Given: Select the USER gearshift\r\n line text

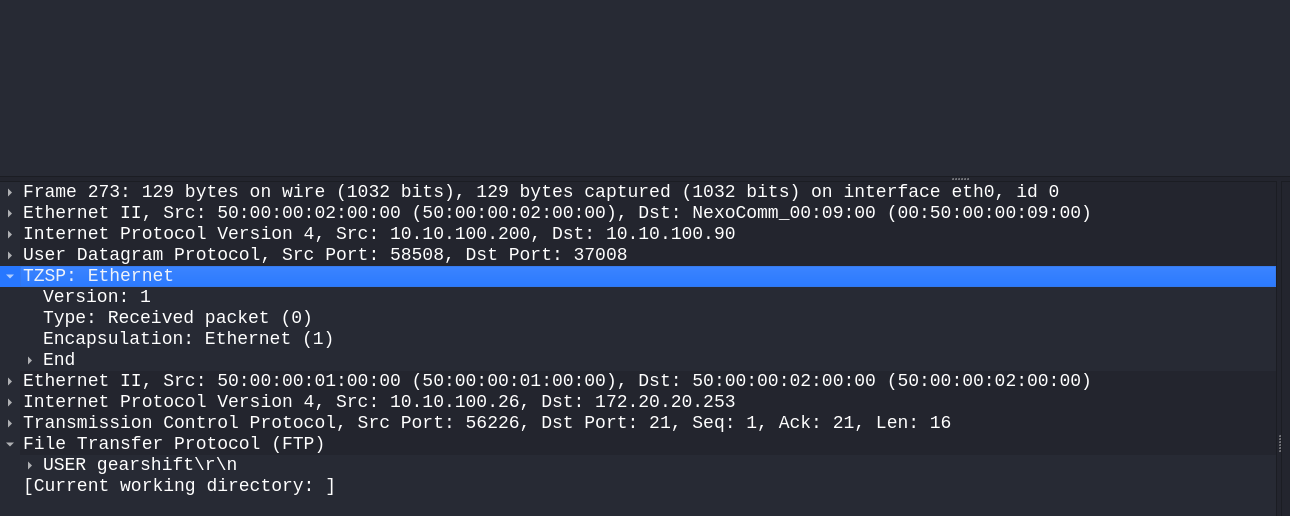Looking at the screenshot, I should point(140,465).
